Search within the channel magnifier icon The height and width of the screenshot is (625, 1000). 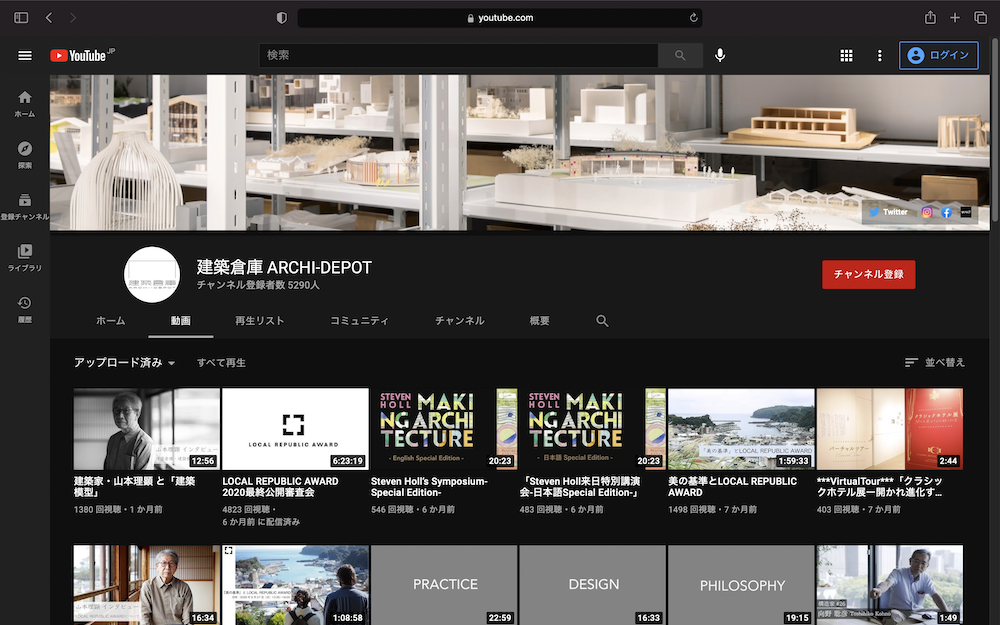[x=602, y=321]
